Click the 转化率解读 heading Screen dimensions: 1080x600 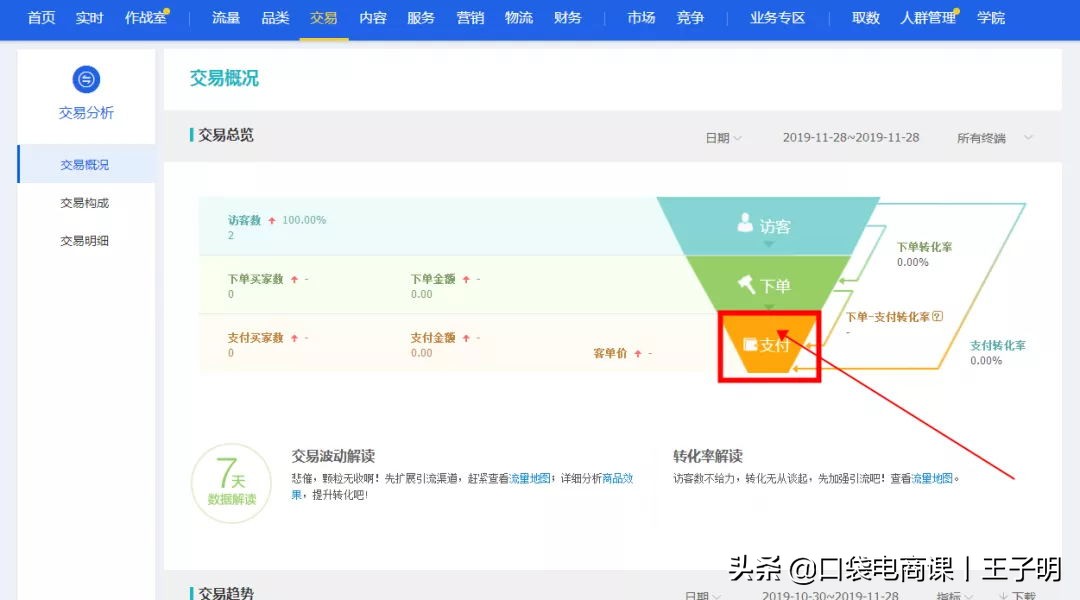pyautogui.click(x=707, y=456)
